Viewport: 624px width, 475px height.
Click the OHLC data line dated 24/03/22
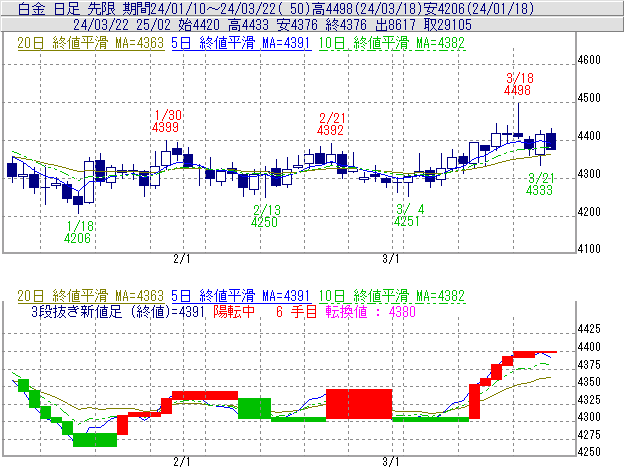(272, 25)
